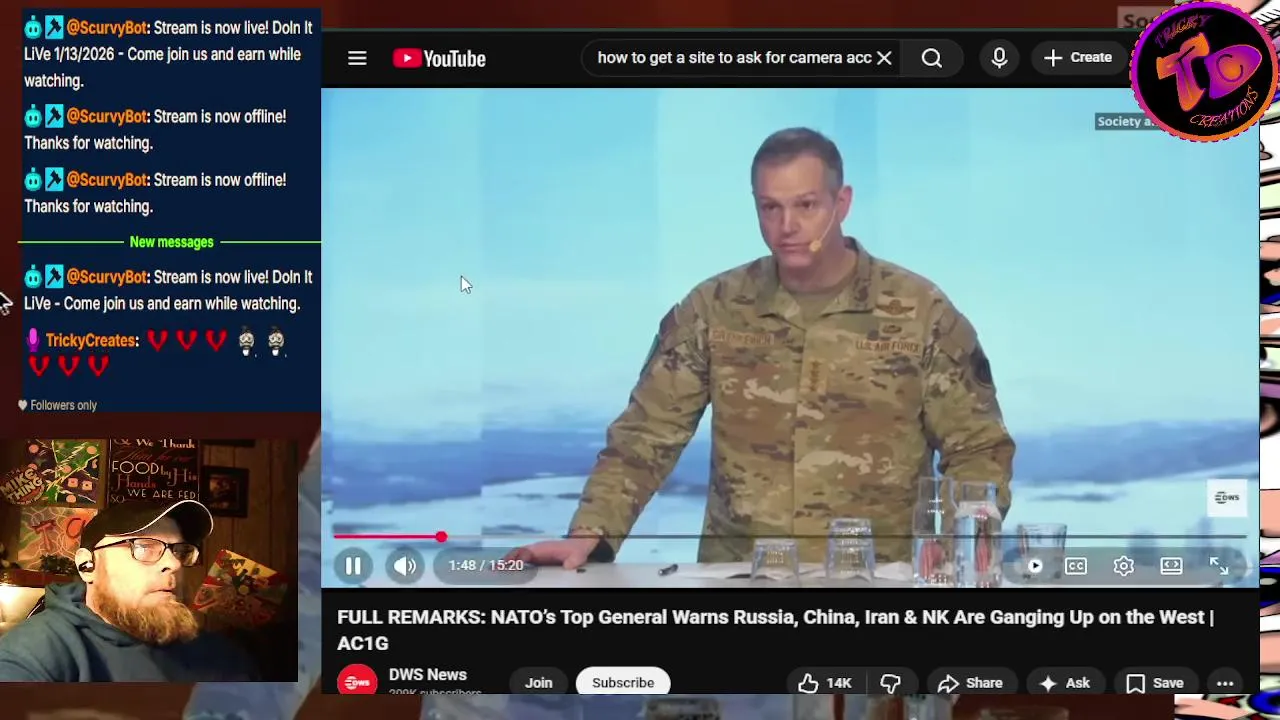Click TrickyCreates username in chat
The image size is (1280, 720).
click(x=92, y=341)
